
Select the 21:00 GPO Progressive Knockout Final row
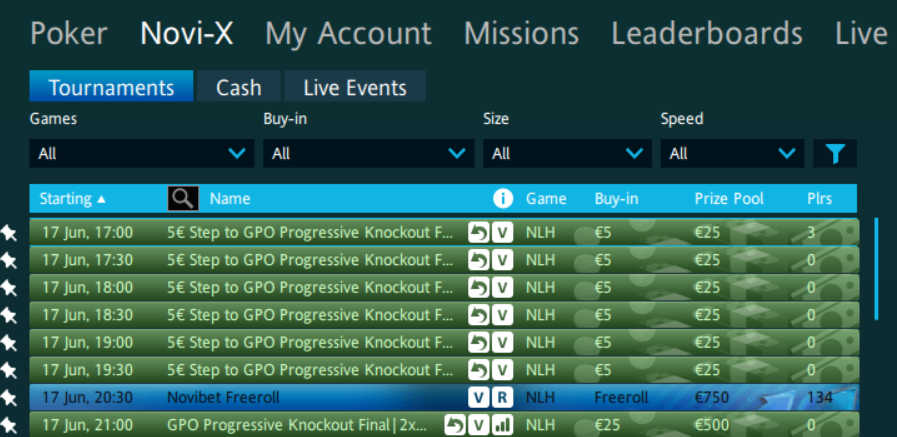[x=300, y=425]
